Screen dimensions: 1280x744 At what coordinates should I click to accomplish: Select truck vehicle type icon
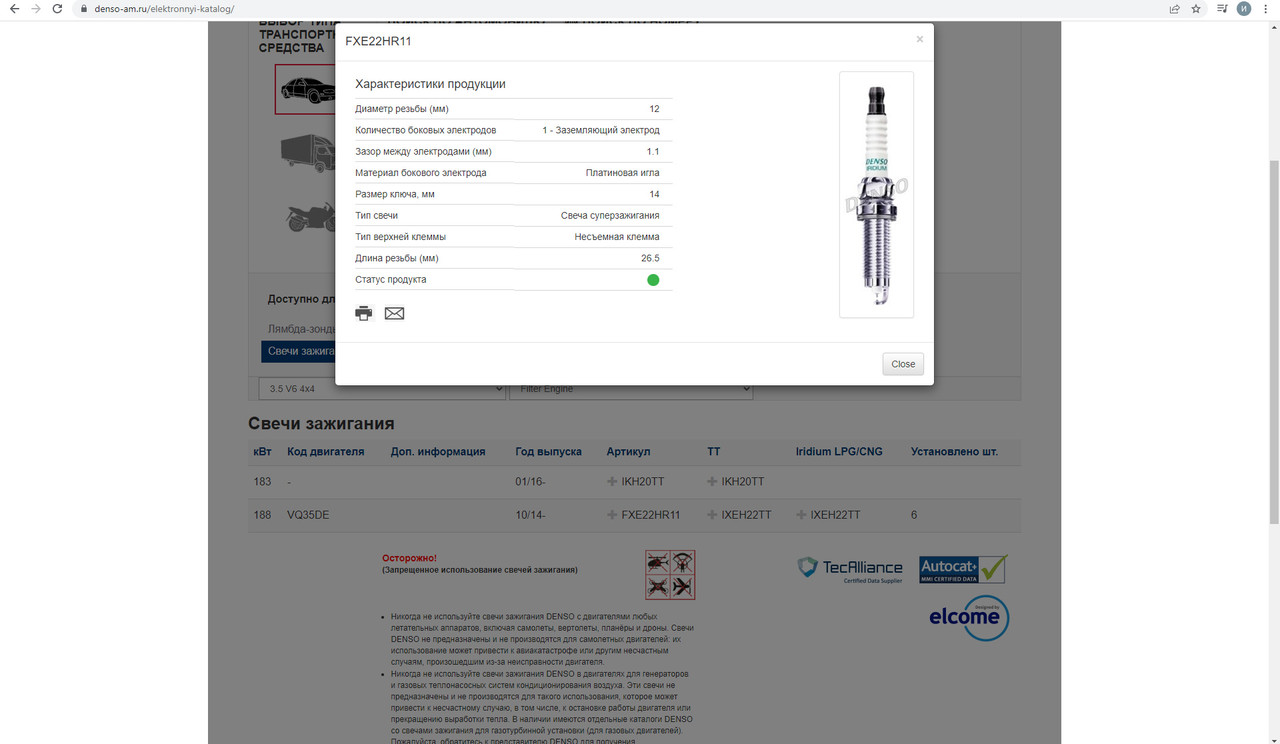point(308,152)
